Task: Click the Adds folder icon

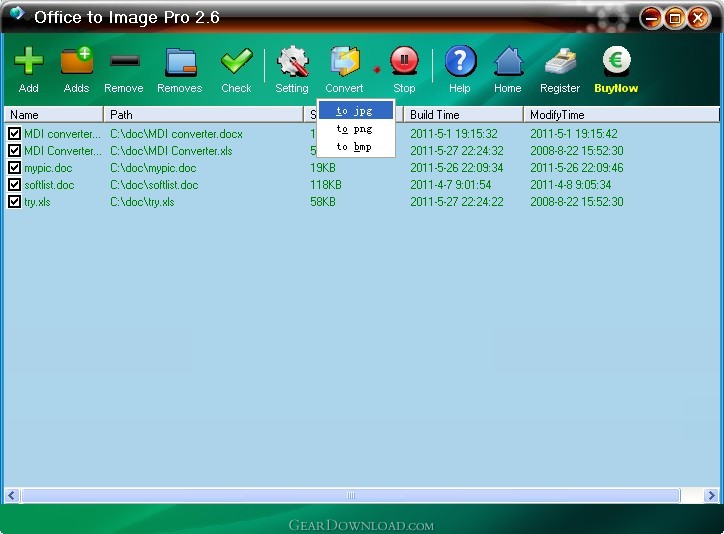Action: [x=77, y=60]
